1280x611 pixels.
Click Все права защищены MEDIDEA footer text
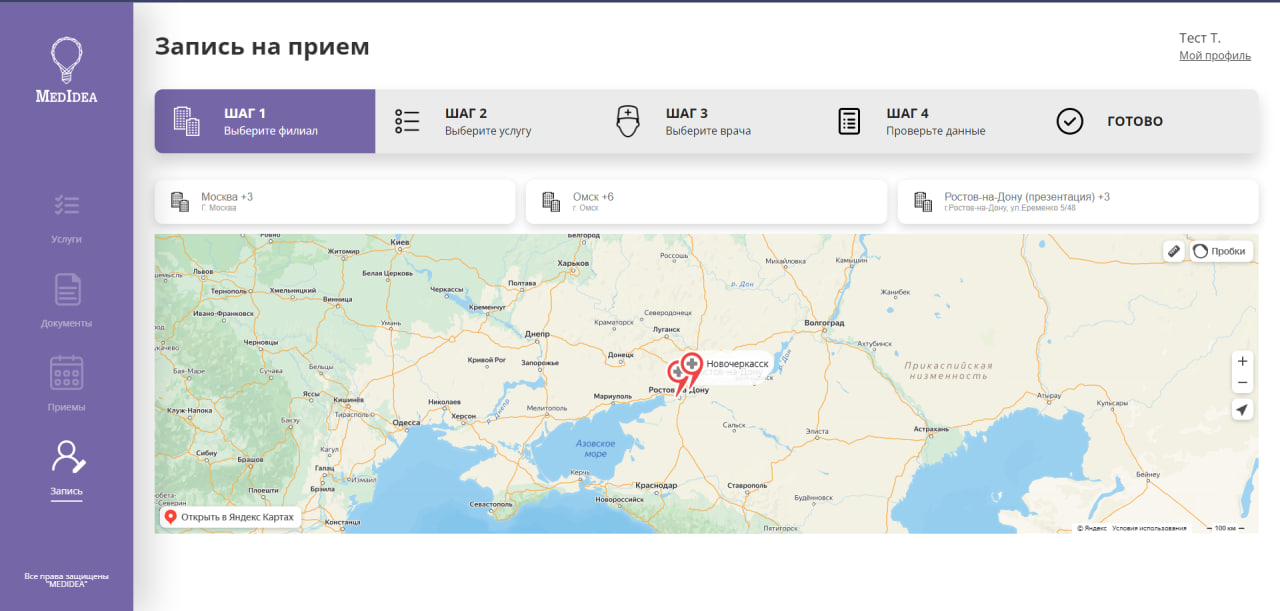(66, 579)
